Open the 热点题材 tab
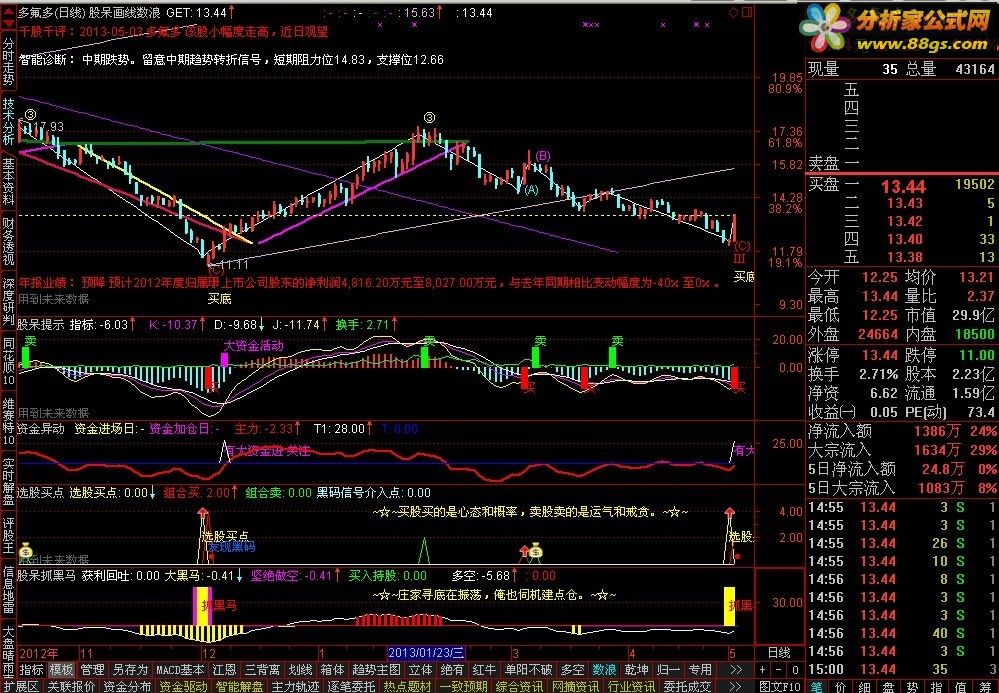The height and width of the screenshot is (693, 999). pos(407,686)
